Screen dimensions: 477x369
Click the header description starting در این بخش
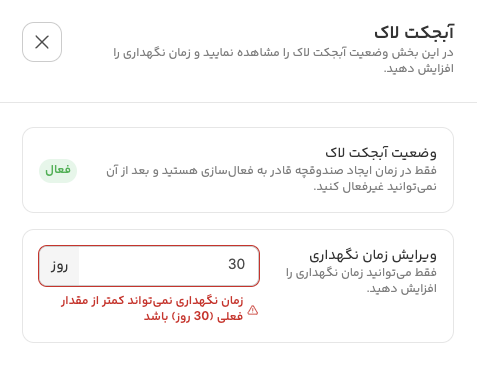point(283,60)
